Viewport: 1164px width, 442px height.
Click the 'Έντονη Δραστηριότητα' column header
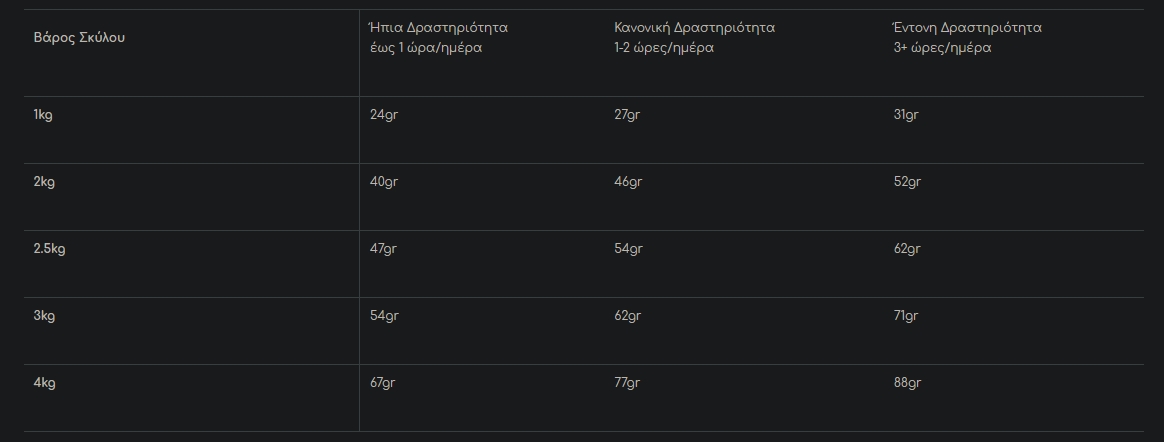967,28
